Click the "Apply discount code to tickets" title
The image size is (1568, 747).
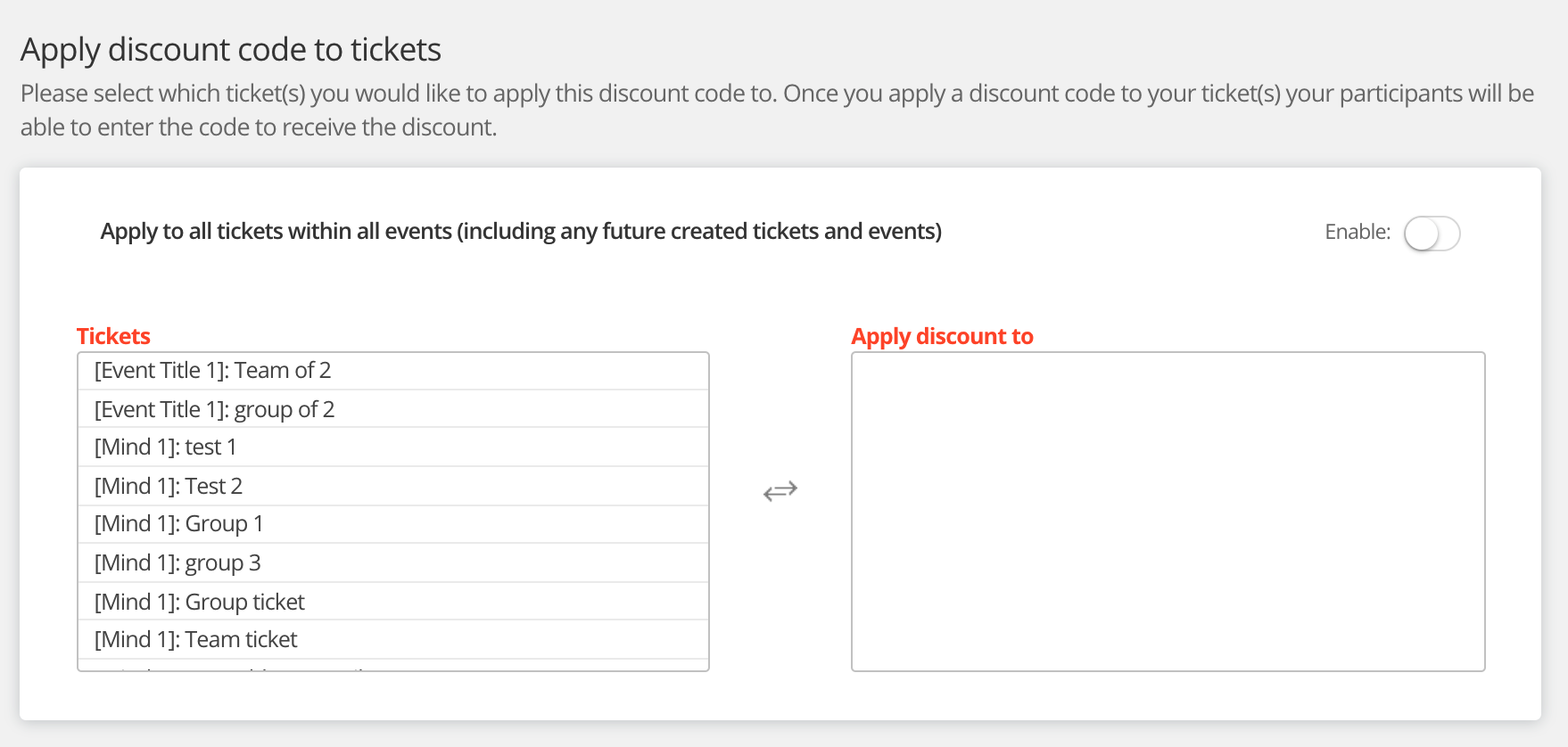tap(231, 50)
